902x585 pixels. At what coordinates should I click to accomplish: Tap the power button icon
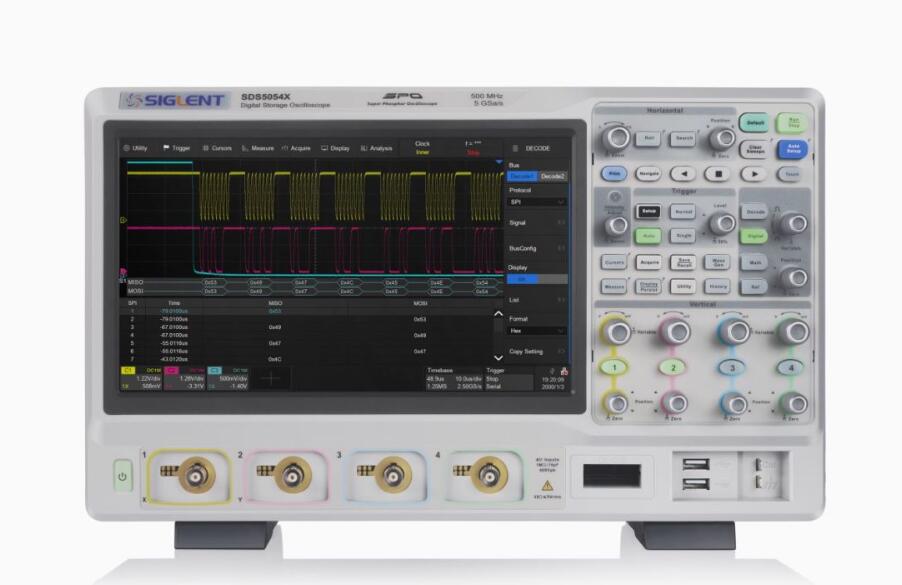122,476
